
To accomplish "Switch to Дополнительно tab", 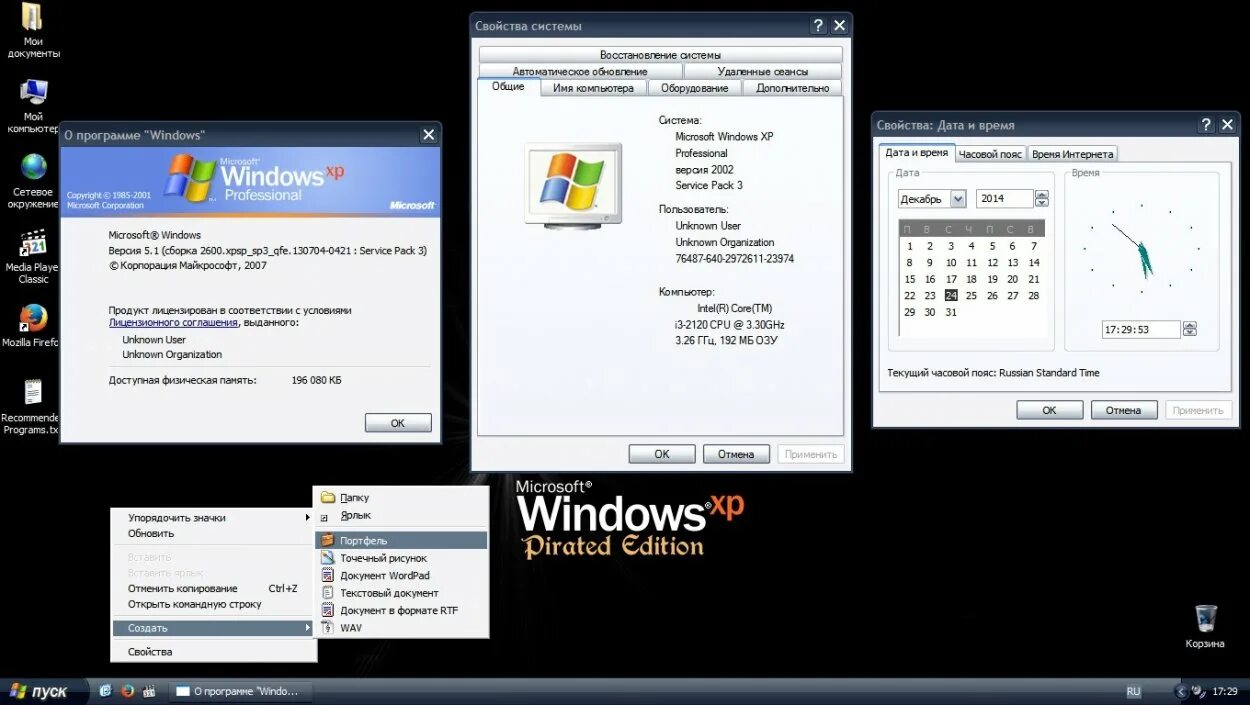I will click(x=793, y=88).
